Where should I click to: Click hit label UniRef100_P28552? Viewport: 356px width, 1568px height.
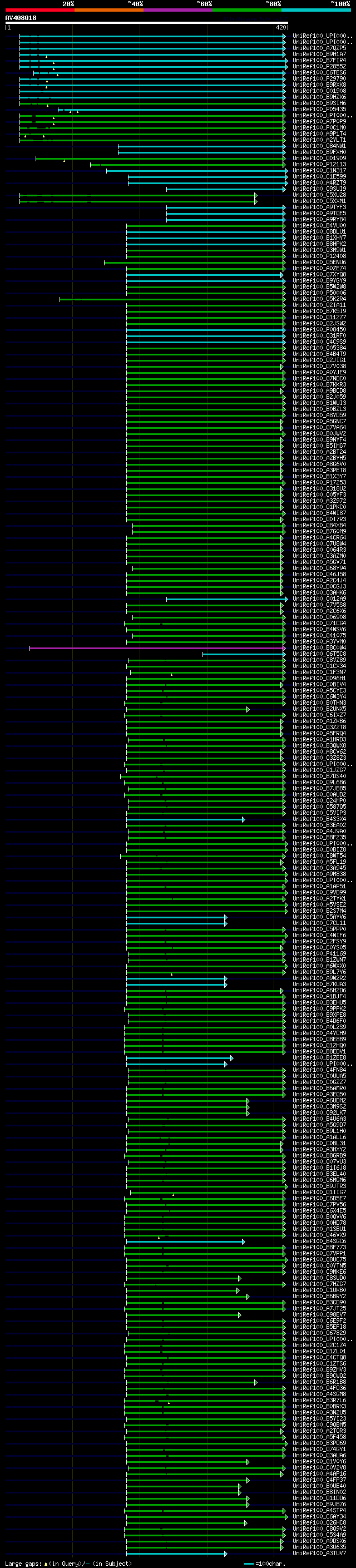pos(319,66)
